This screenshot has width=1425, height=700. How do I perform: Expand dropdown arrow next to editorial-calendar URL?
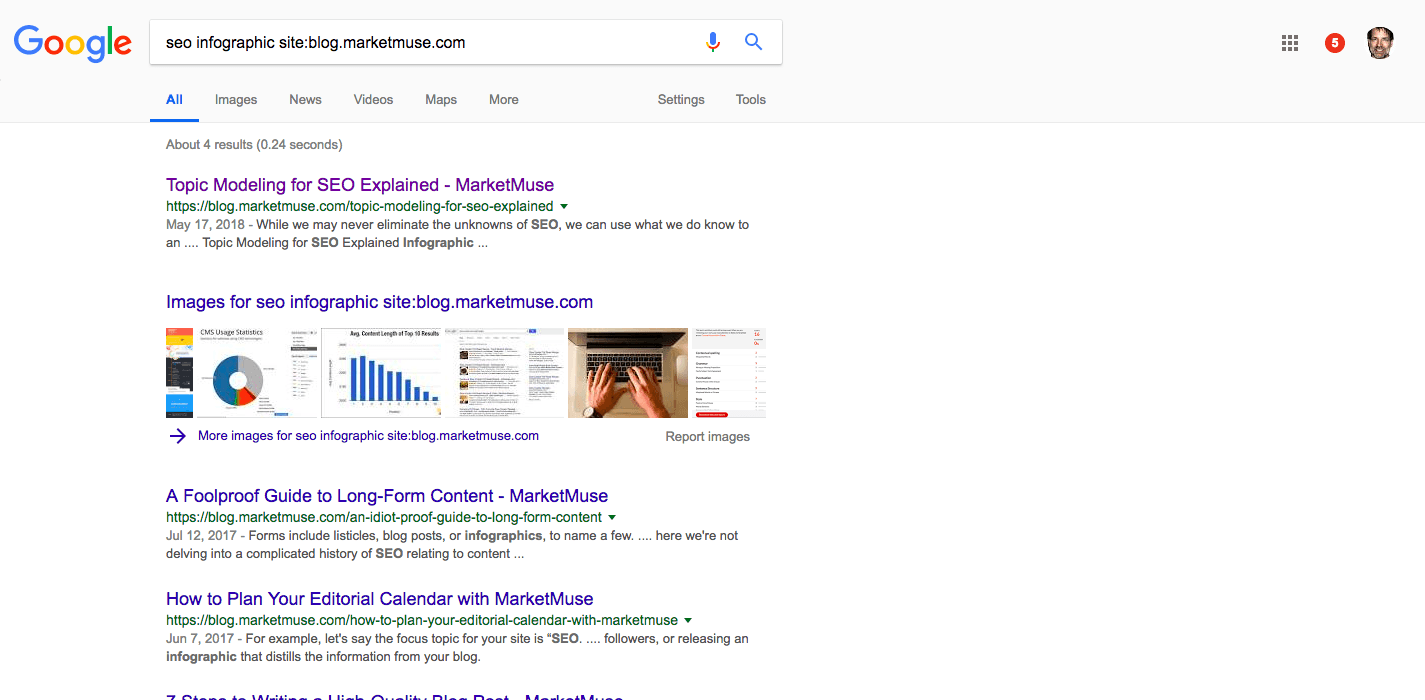click(x=688, y=621)
